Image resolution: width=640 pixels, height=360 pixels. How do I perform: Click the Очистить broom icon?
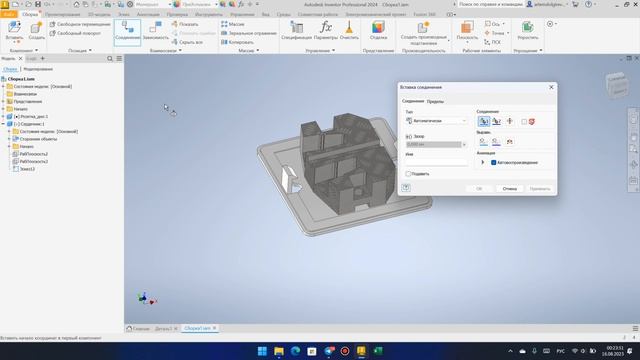point(349,28)
